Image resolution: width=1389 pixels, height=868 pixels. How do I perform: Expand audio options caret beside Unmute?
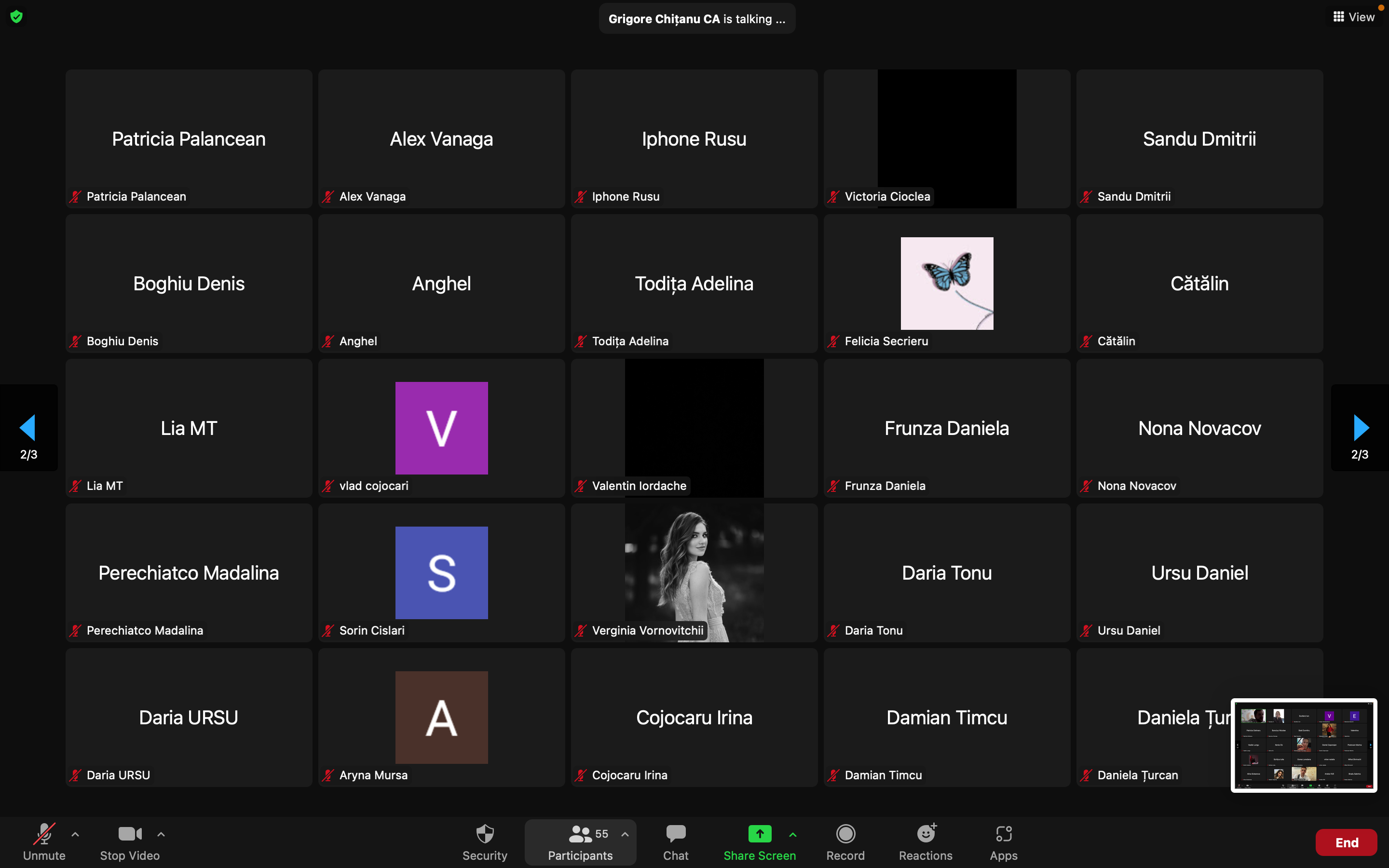point(75,834)
